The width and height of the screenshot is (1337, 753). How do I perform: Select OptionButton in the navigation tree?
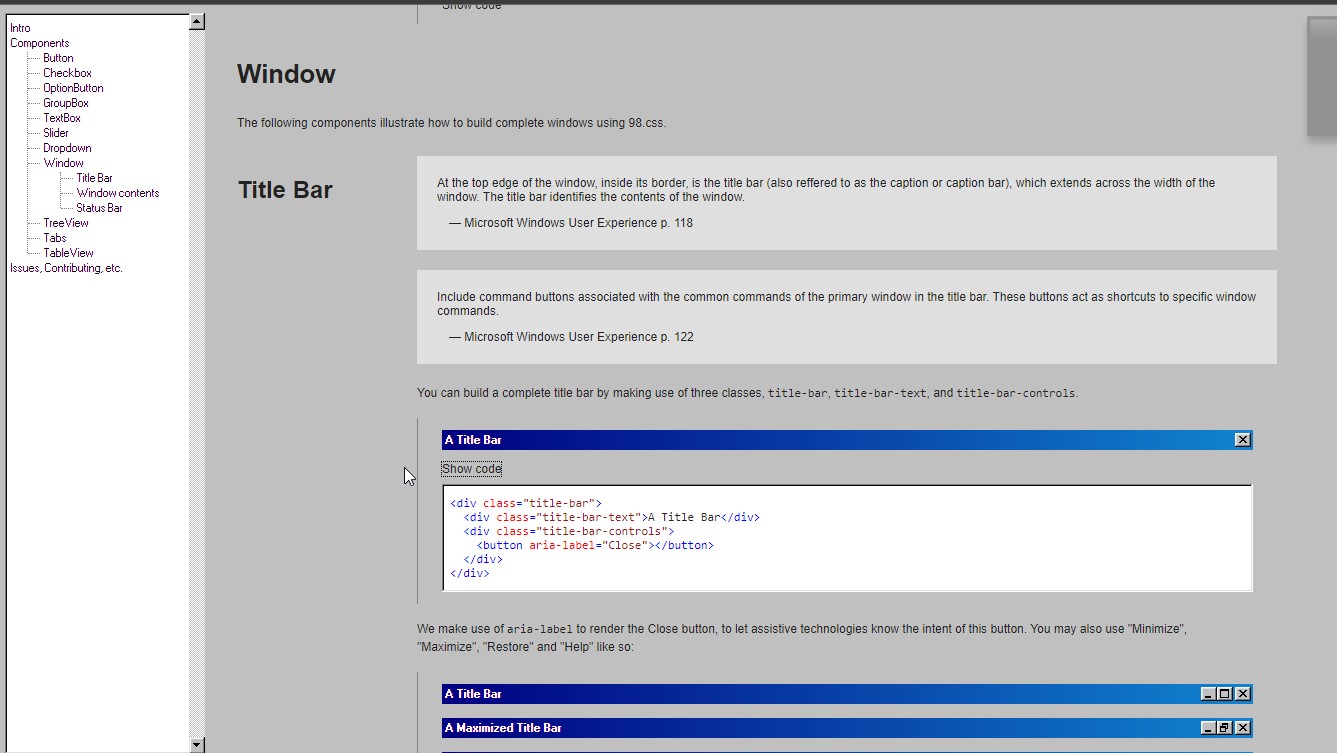(x=73, y=88)
